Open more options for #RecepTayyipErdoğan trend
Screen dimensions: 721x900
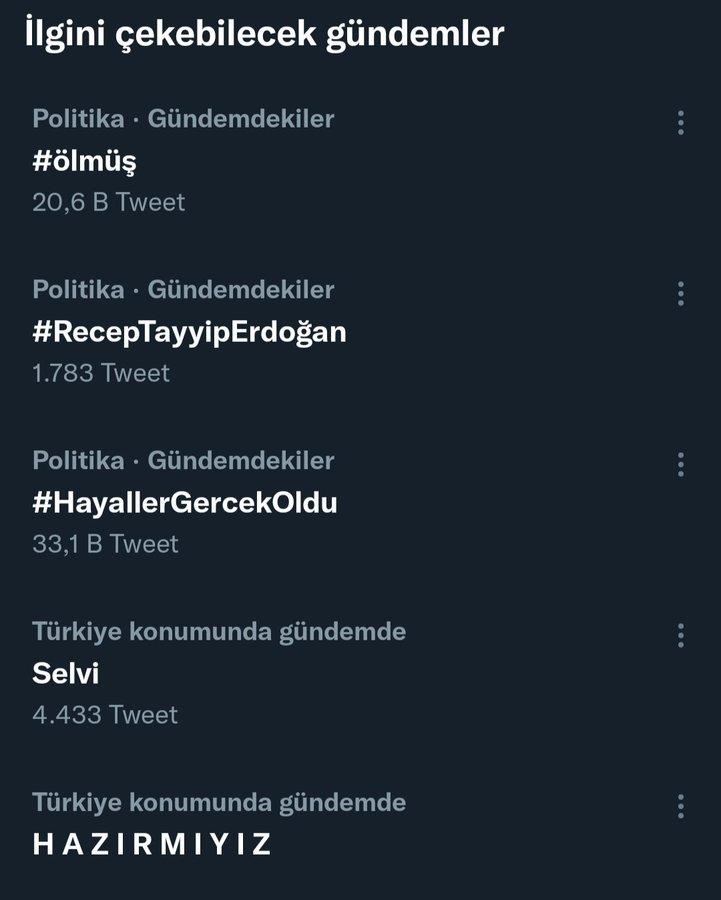click(x=680, y=294)
